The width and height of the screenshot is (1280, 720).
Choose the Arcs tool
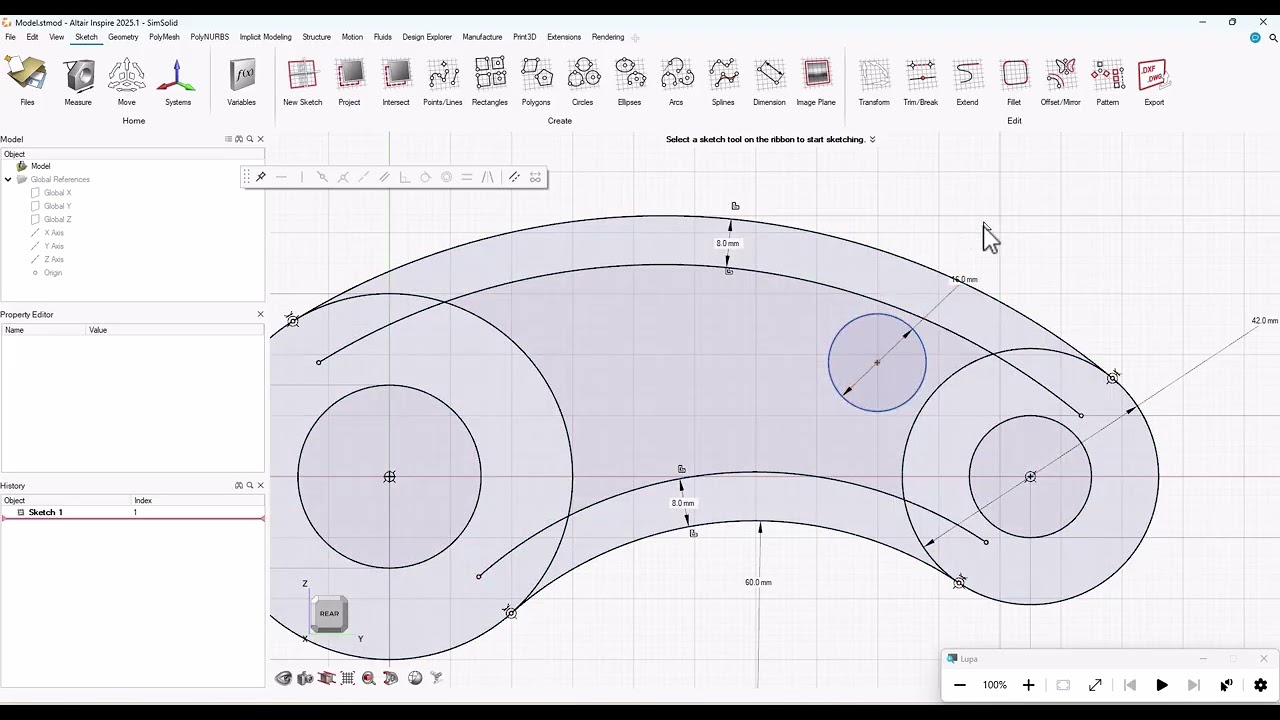(x=676, y=75)
